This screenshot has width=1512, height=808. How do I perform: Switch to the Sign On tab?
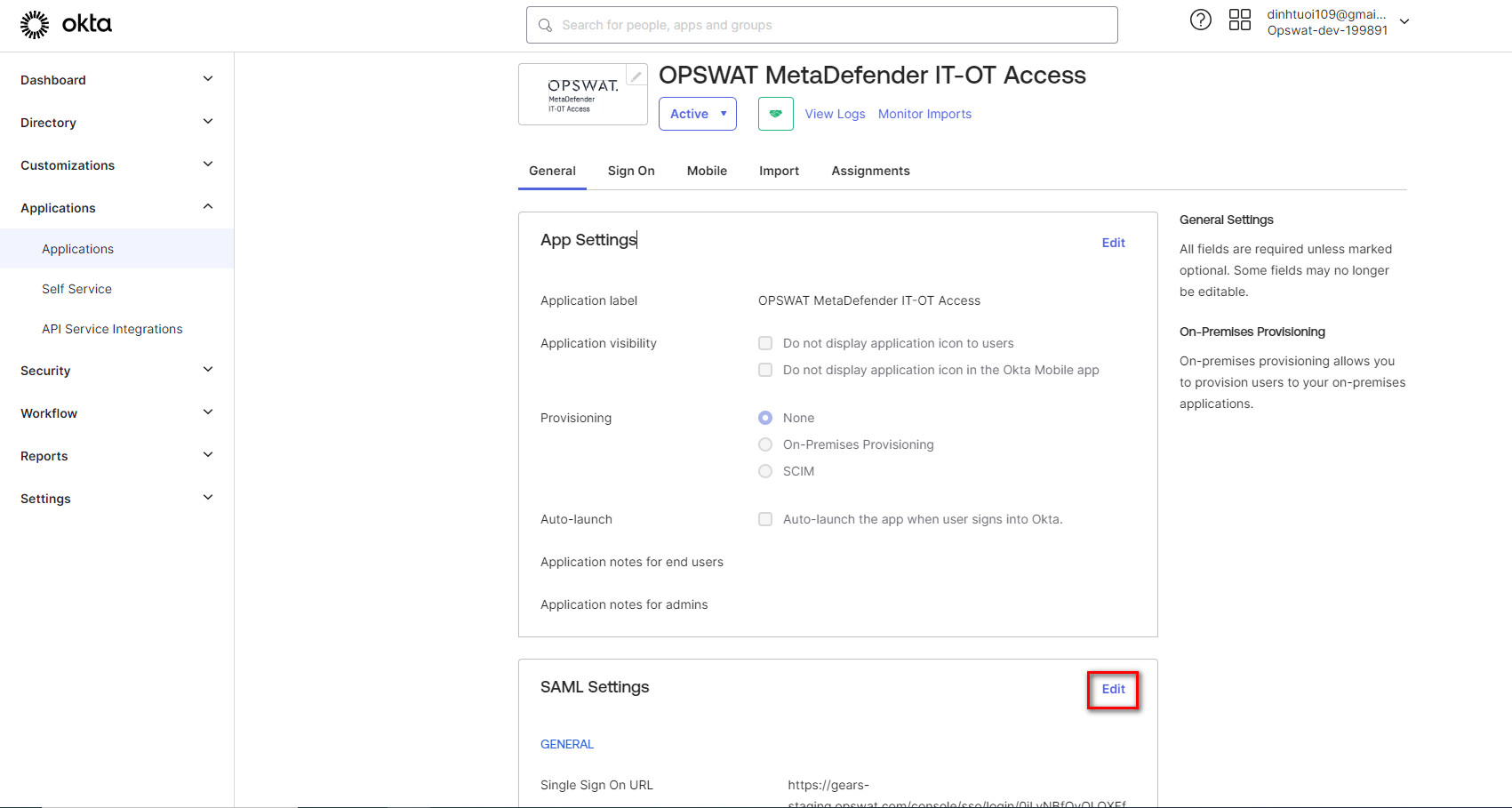[631, 171]
